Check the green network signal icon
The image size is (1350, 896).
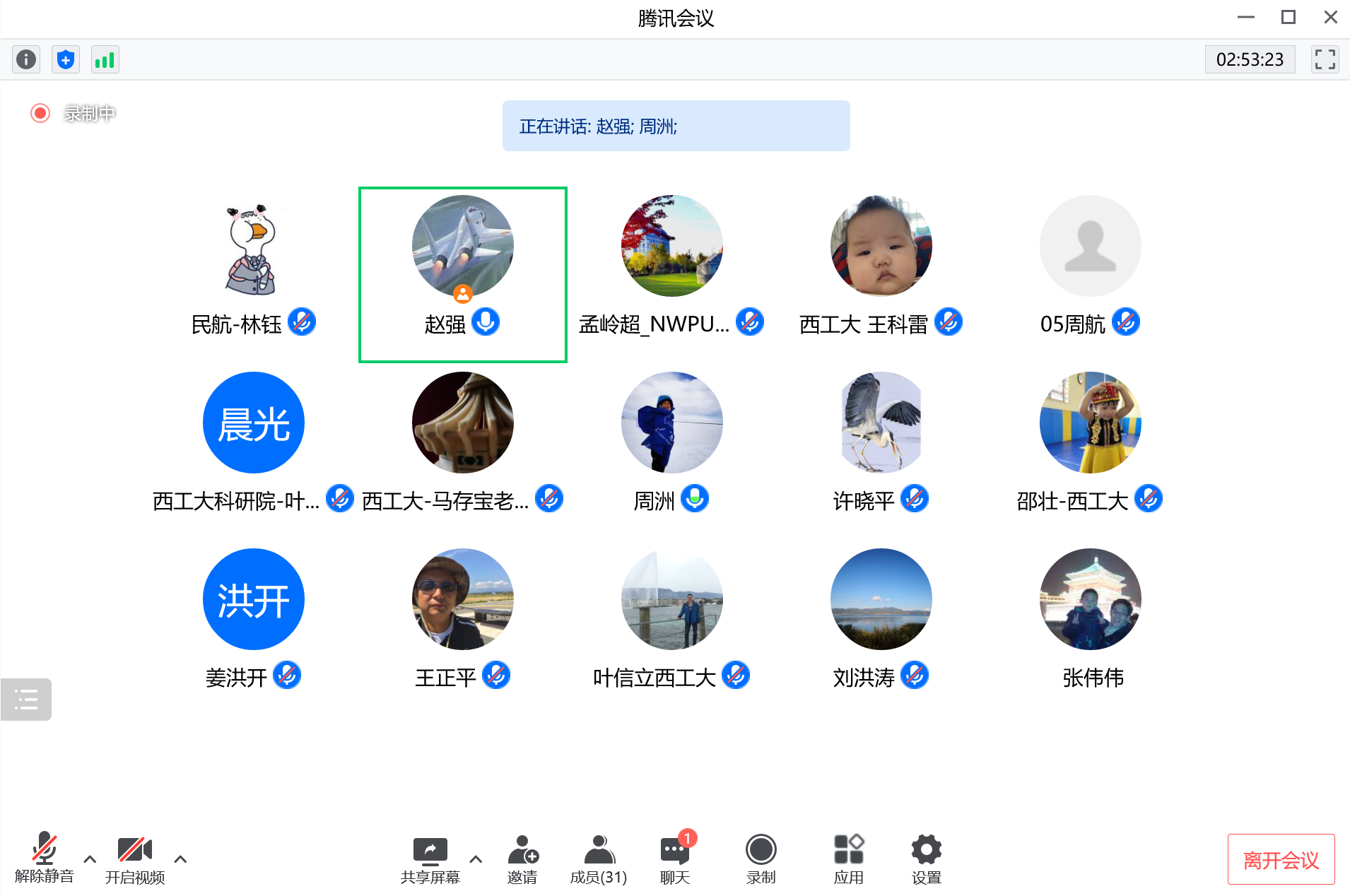pos(105,59)
